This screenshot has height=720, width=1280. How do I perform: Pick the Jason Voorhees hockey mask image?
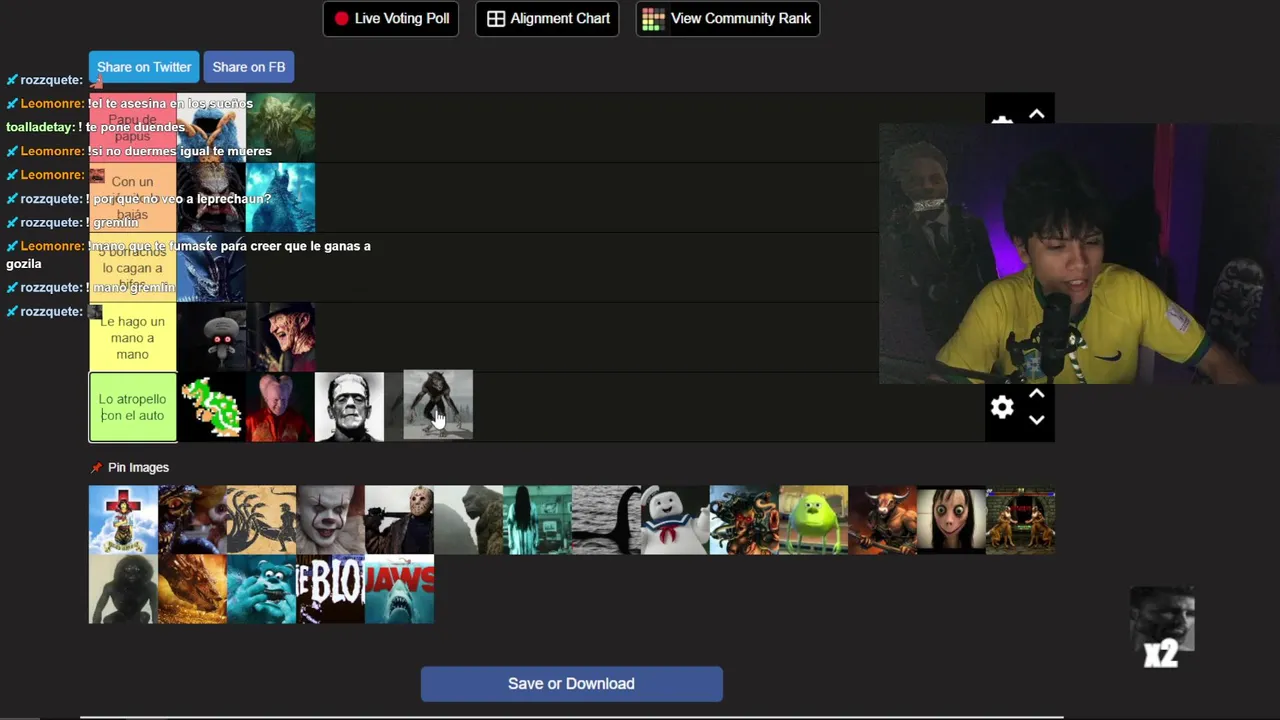(x=399, y=520)
